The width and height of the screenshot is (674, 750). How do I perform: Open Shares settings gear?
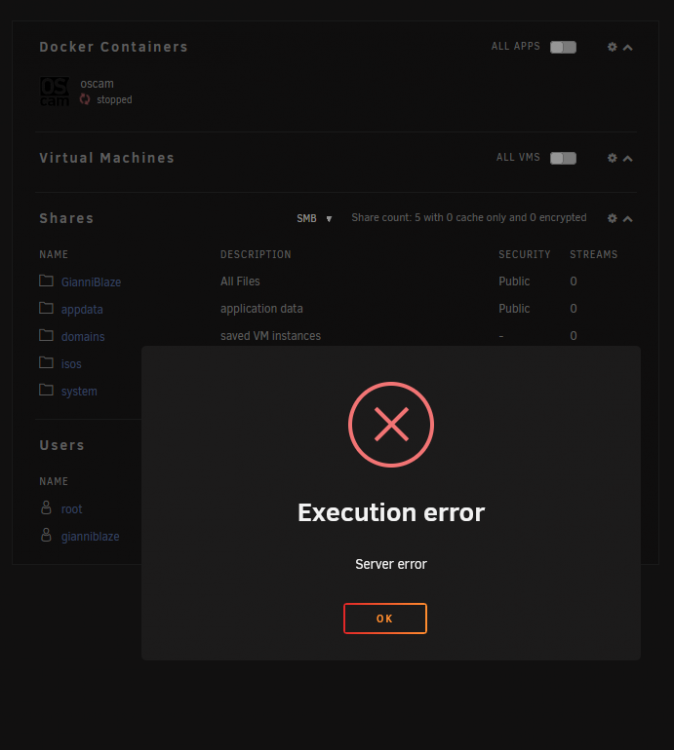pyautogui.click(x=612, y=218)
